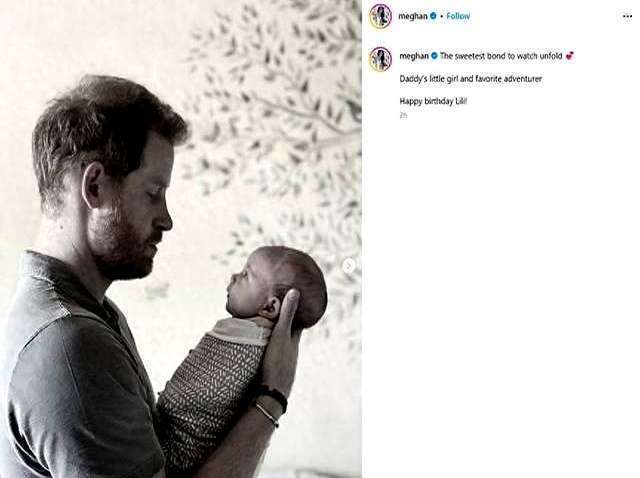Click the 'Happy birthday Lili!' caption line

(x=433, y=101)
